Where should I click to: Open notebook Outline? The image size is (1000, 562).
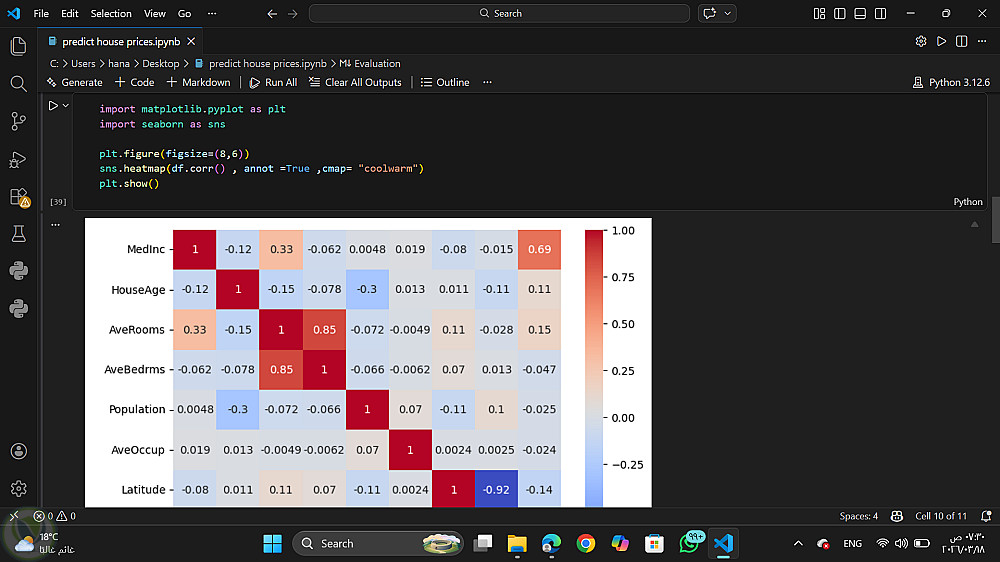[x=445, y=82]
